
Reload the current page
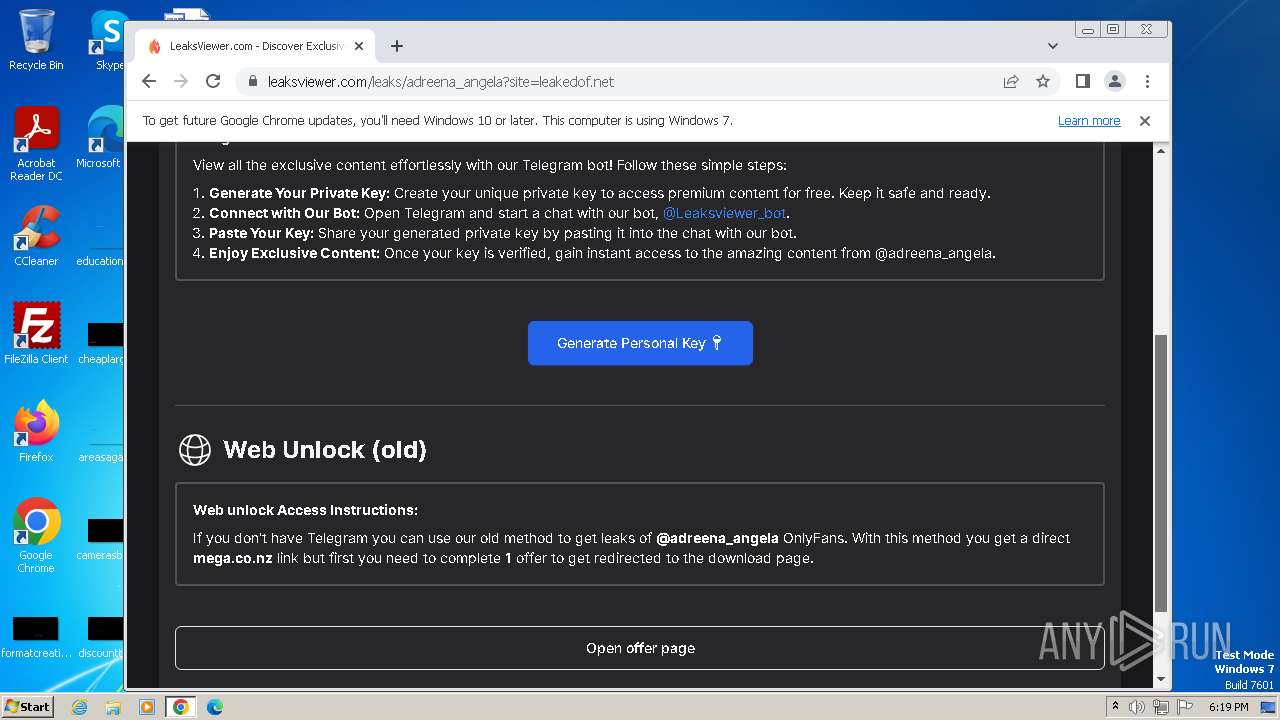[x=213, y=81]
